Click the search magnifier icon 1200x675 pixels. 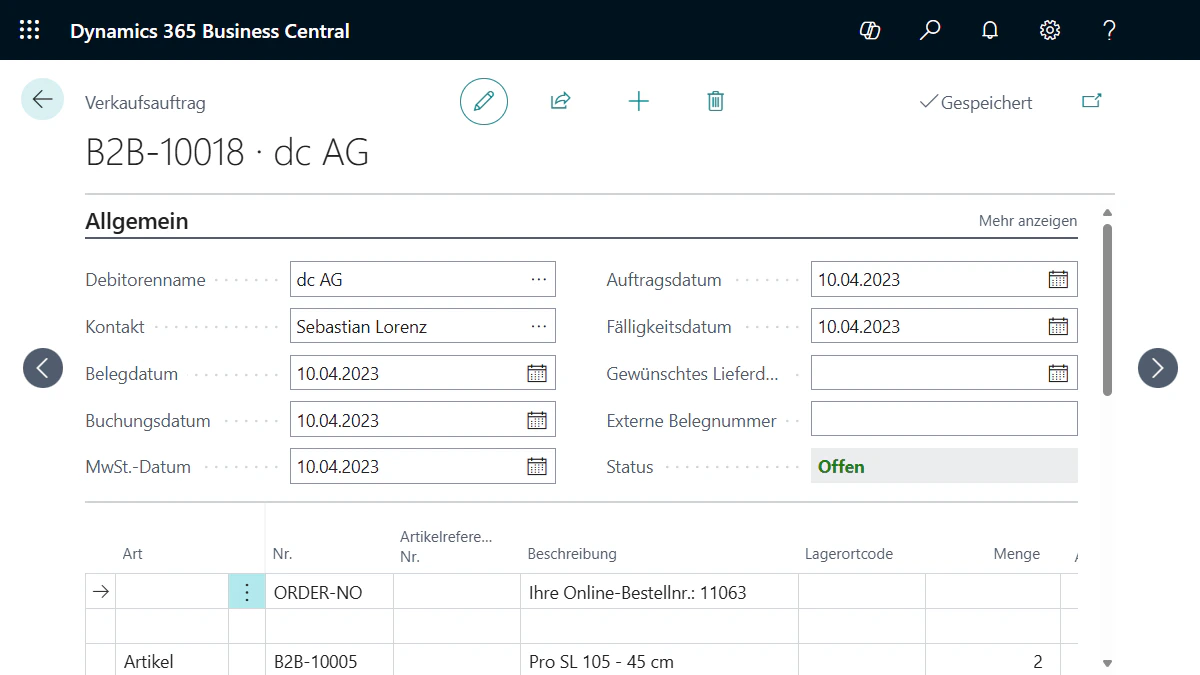pyautogui.click(x=930, y=30)
